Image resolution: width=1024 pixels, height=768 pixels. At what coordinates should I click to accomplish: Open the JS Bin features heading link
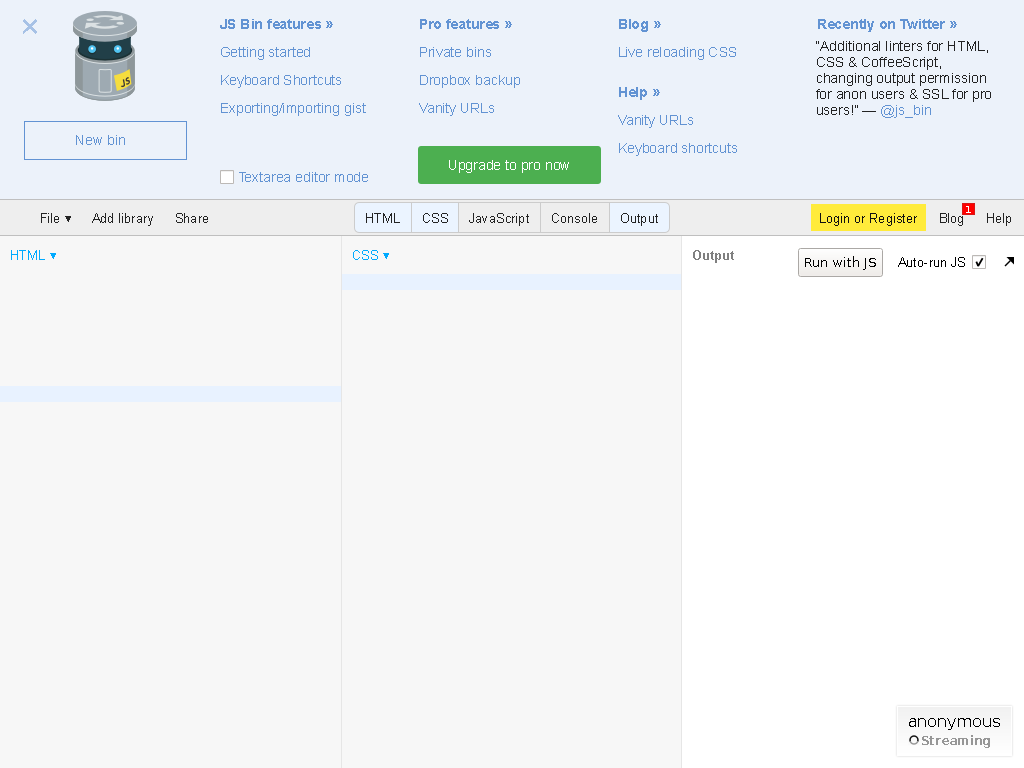coord(276,24)
